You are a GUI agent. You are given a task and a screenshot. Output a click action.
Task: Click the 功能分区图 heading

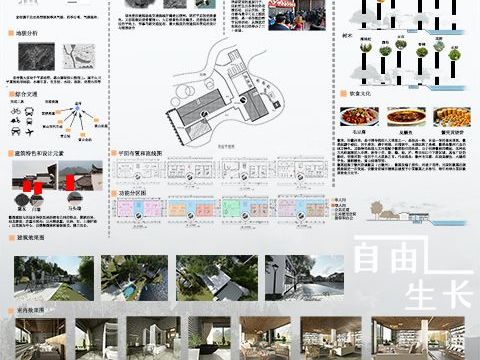132,193
